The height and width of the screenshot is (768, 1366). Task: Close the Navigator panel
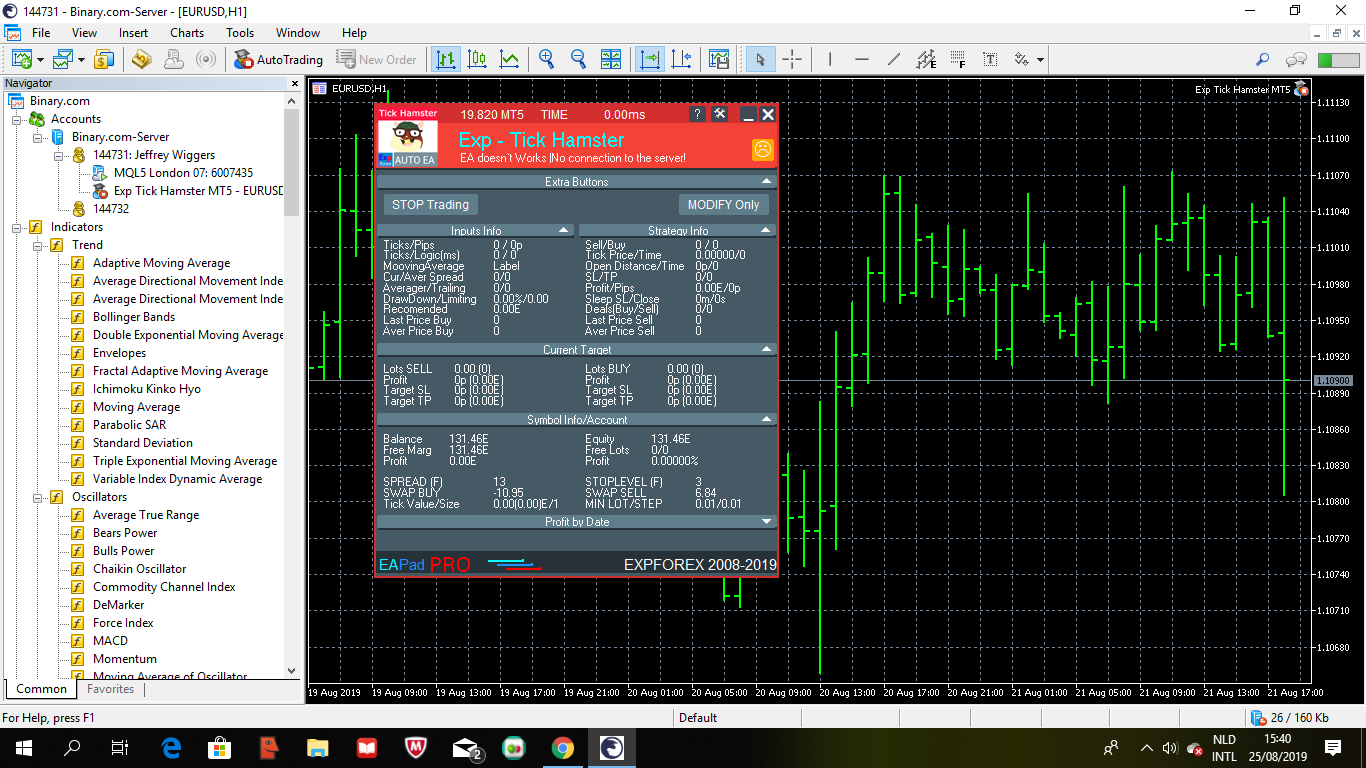point(294,83)
